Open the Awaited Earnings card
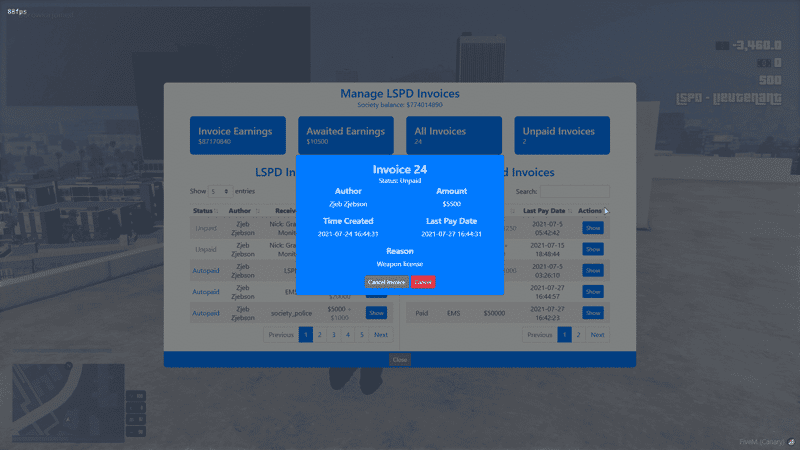Screen dimensions: 800x450 tap(346, 135)
